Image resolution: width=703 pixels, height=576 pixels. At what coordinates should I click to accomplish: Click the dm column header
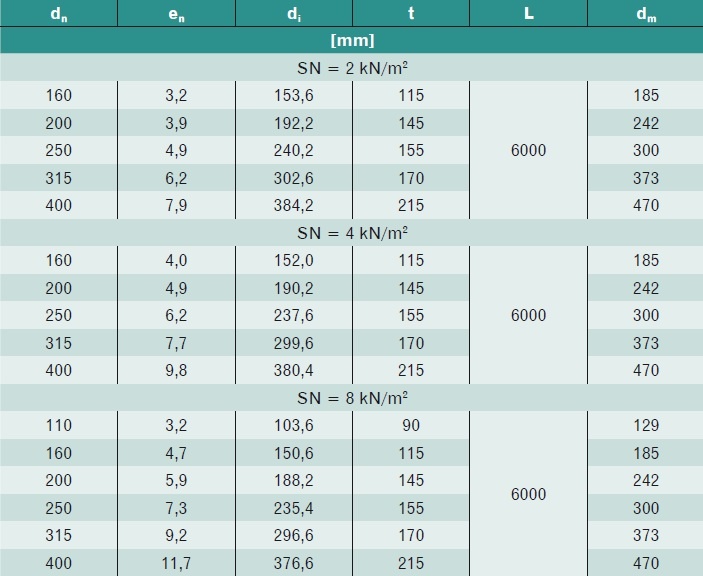pyautogui.click(x=646, y=13)
